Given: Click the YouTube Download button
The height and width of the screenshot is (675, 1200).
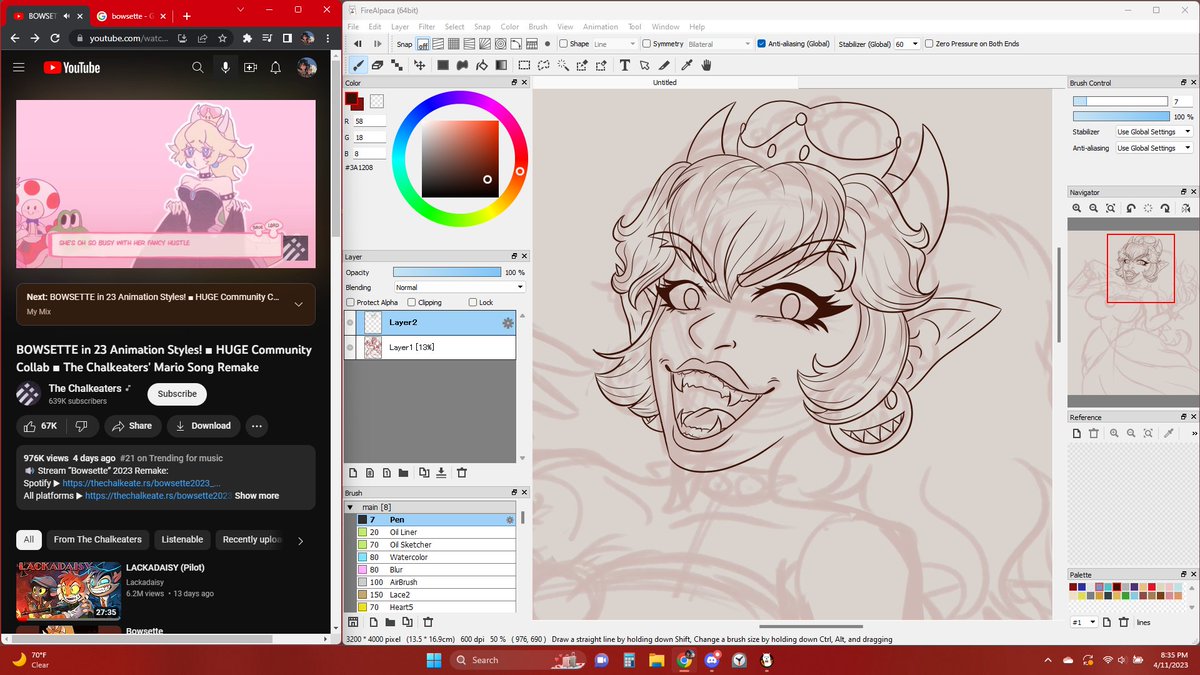Looking at the screenshot, I should (x=203, y=426).
